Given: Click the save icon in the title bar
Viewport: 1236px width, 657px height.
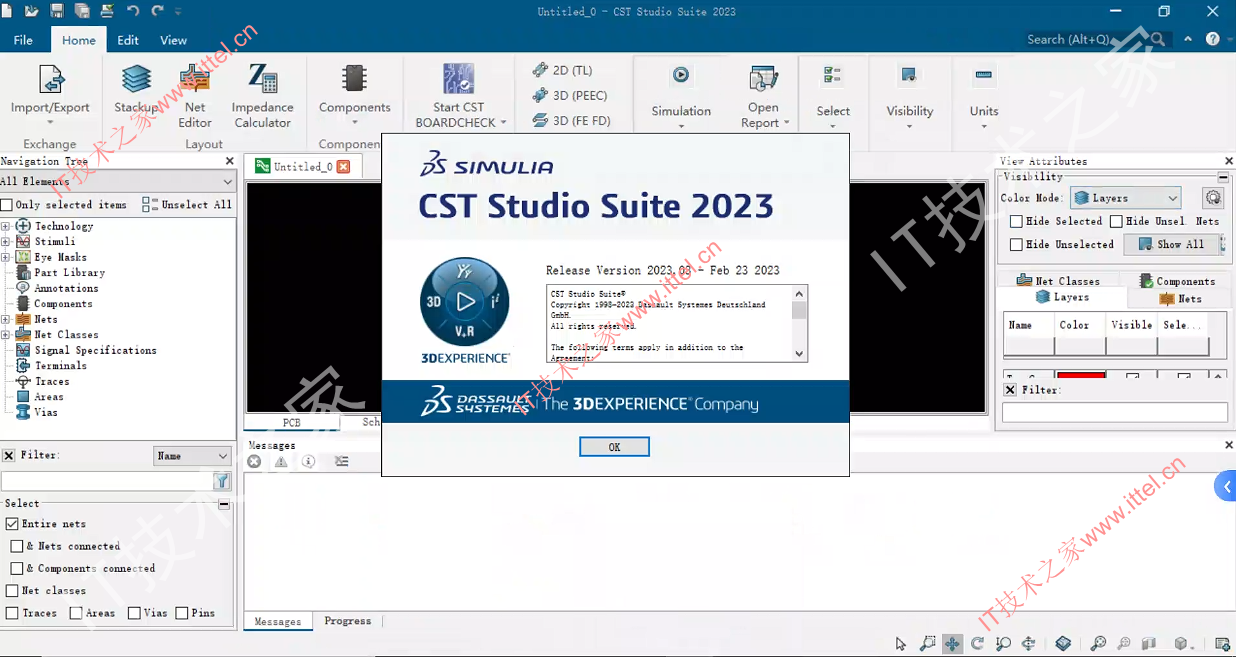Looking at the screenshot, I should [57, 11].
